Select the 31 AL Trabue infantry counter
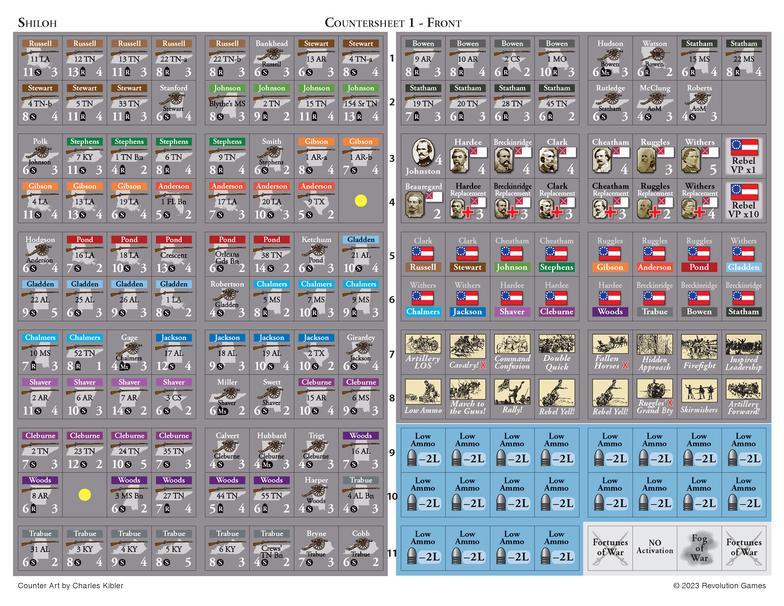 tap(40, 548)
